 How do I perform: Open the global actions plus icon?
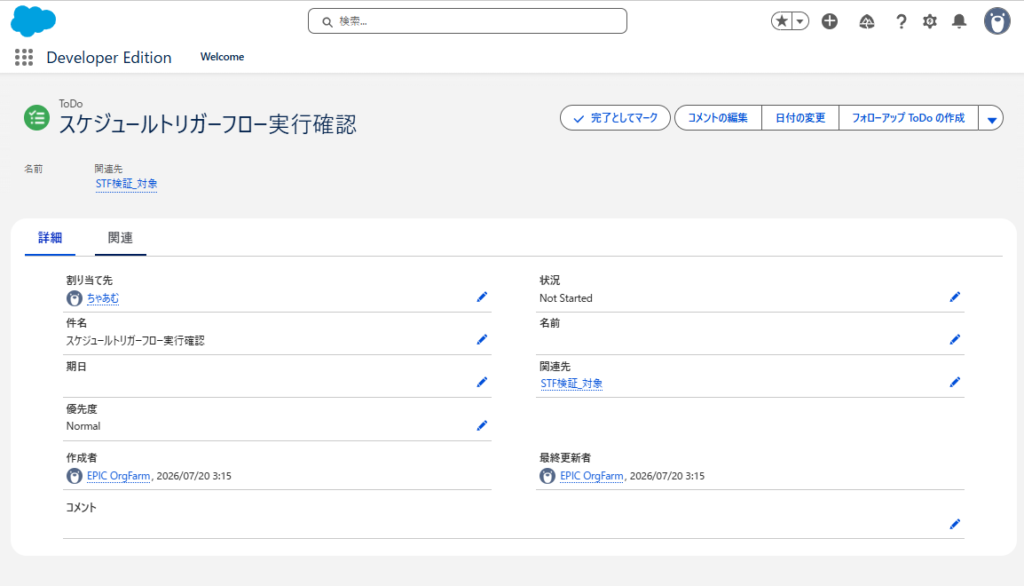(x=829, y=21)
